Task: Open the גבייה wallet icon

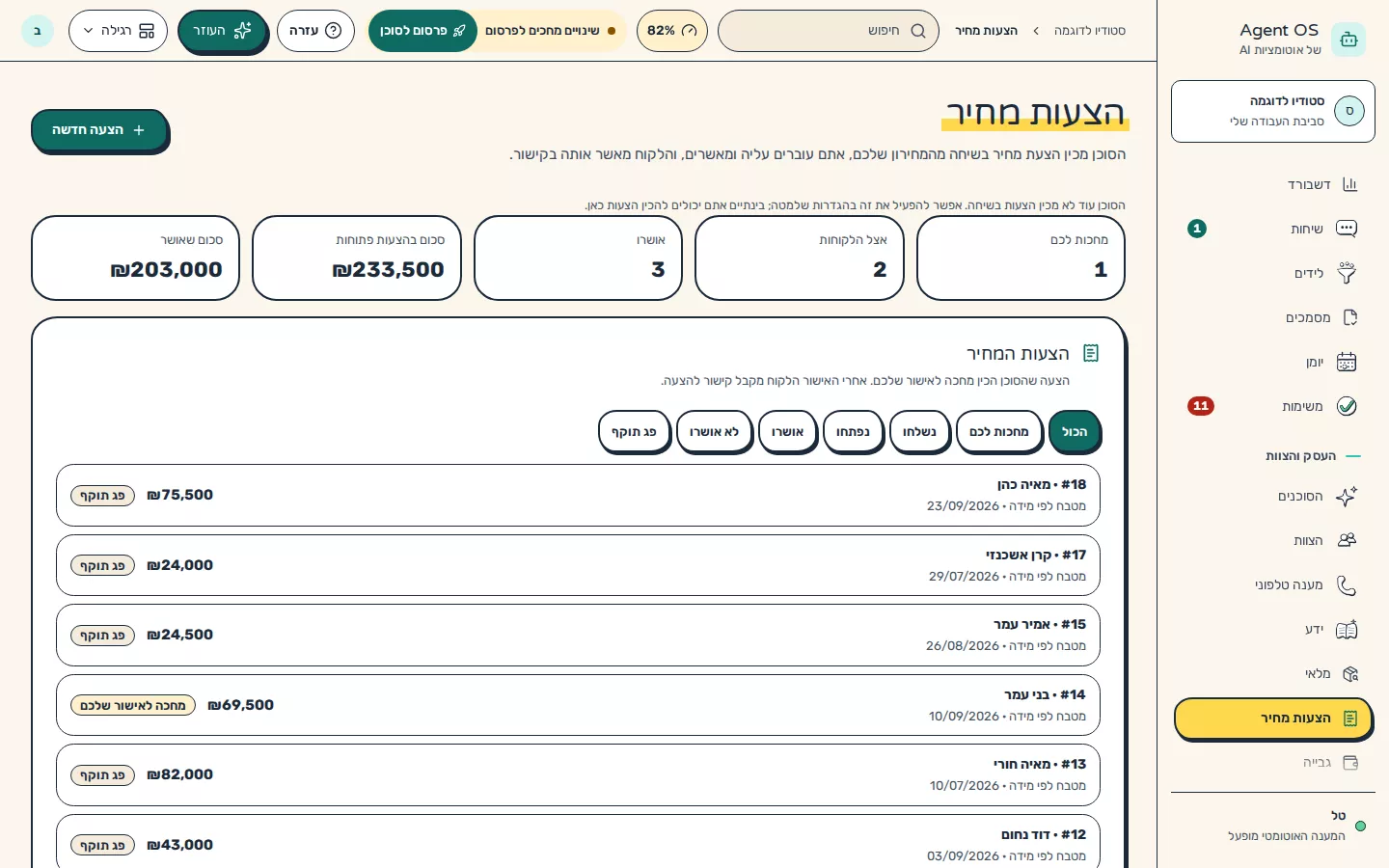Action: click(x=1350, y=762)
